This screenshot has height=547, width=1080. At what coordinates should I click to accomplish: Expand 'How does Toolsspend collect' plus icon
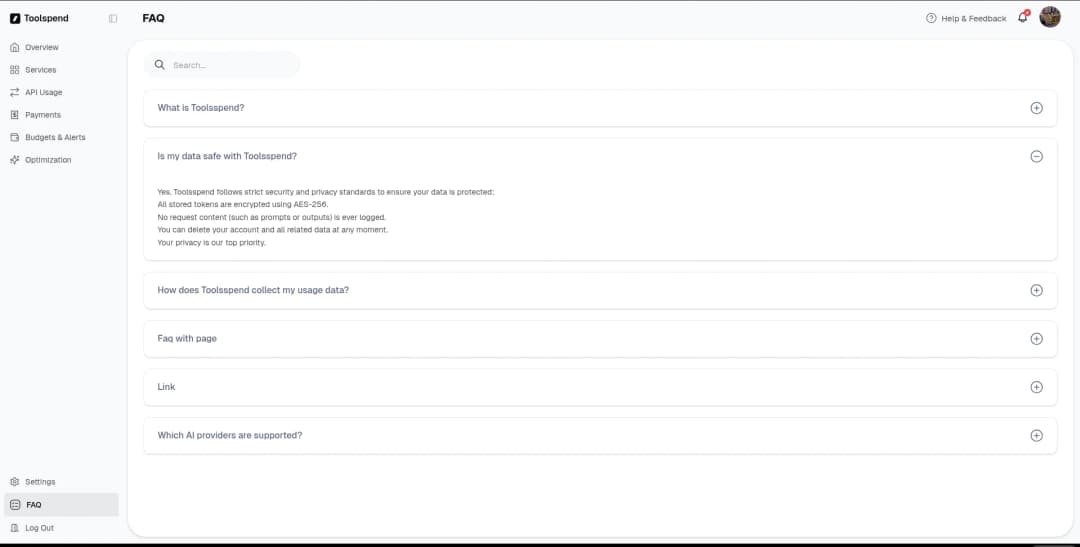coord(1036,290)
